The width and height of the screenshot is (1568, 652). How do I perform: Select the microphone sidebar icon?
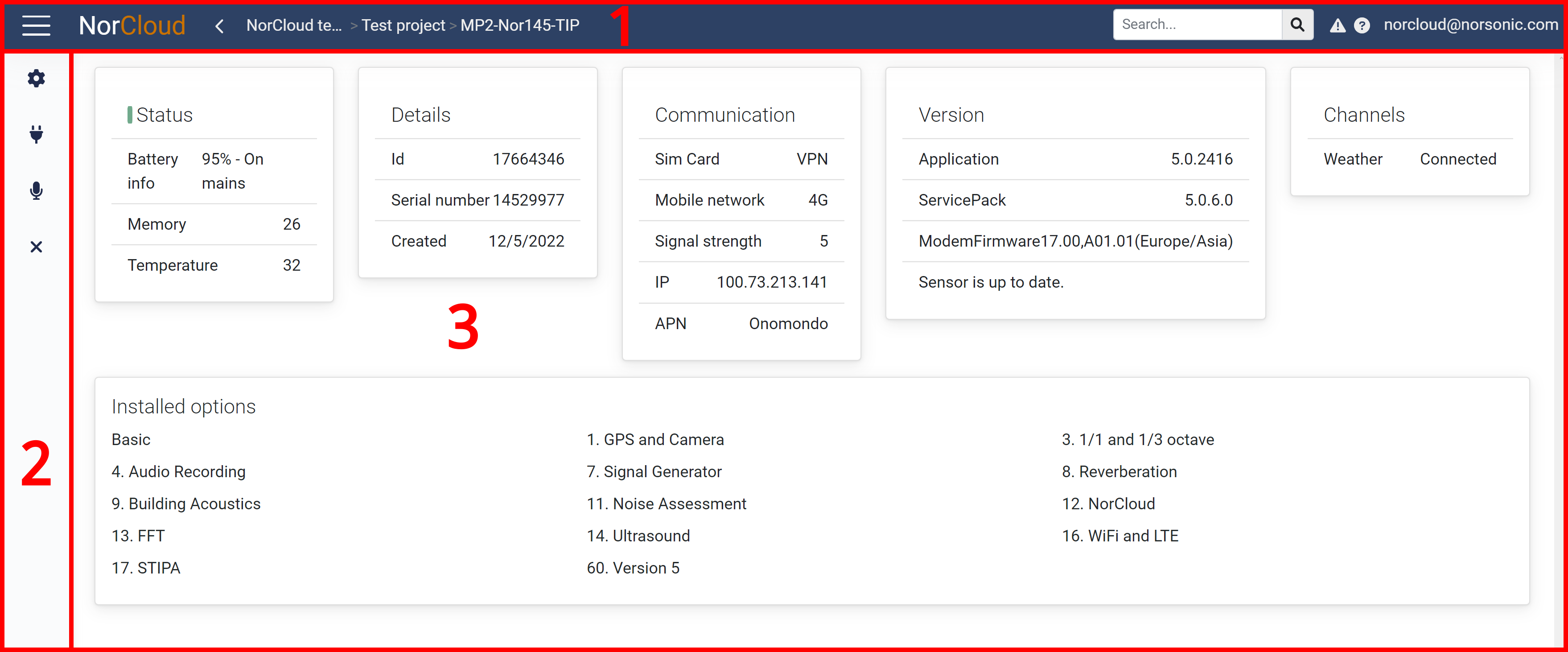(x=37, y=190)
